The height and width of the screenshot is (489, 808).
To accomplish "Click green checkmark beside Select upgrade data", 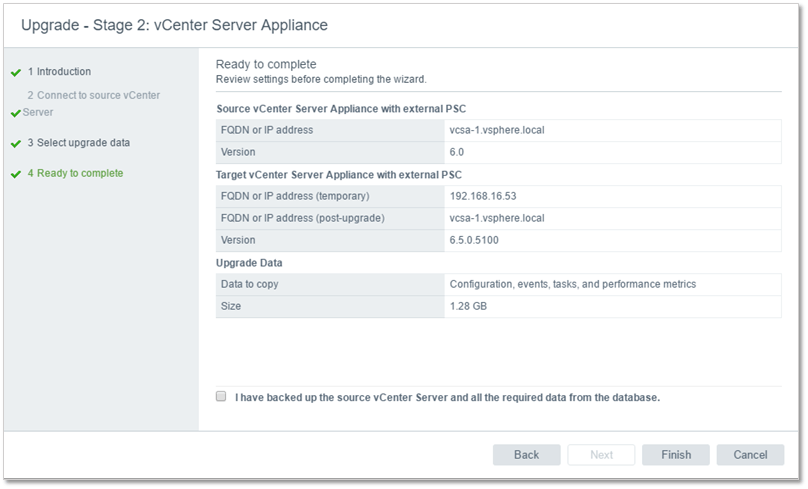I will point(16,144).
